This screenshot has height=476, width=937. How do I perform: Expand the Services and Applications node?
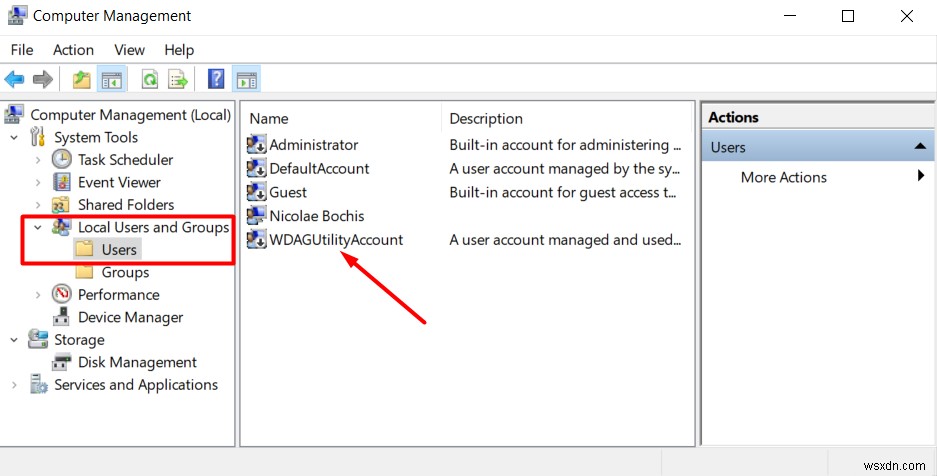pos(14,385)
